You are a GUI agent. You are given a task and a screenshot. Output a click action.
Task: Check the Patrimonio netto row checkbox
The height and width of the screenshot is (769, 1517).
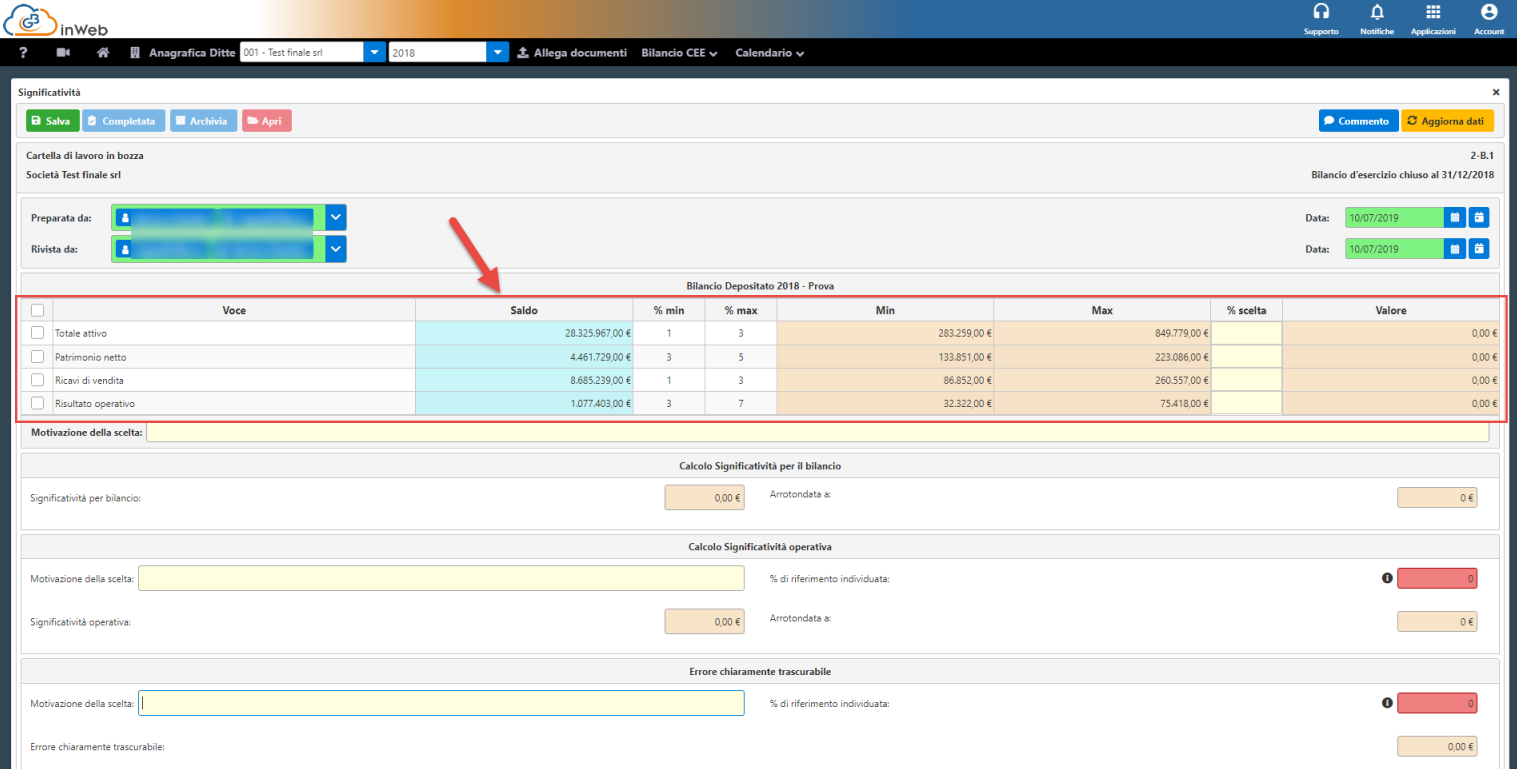tap(38, 356)
